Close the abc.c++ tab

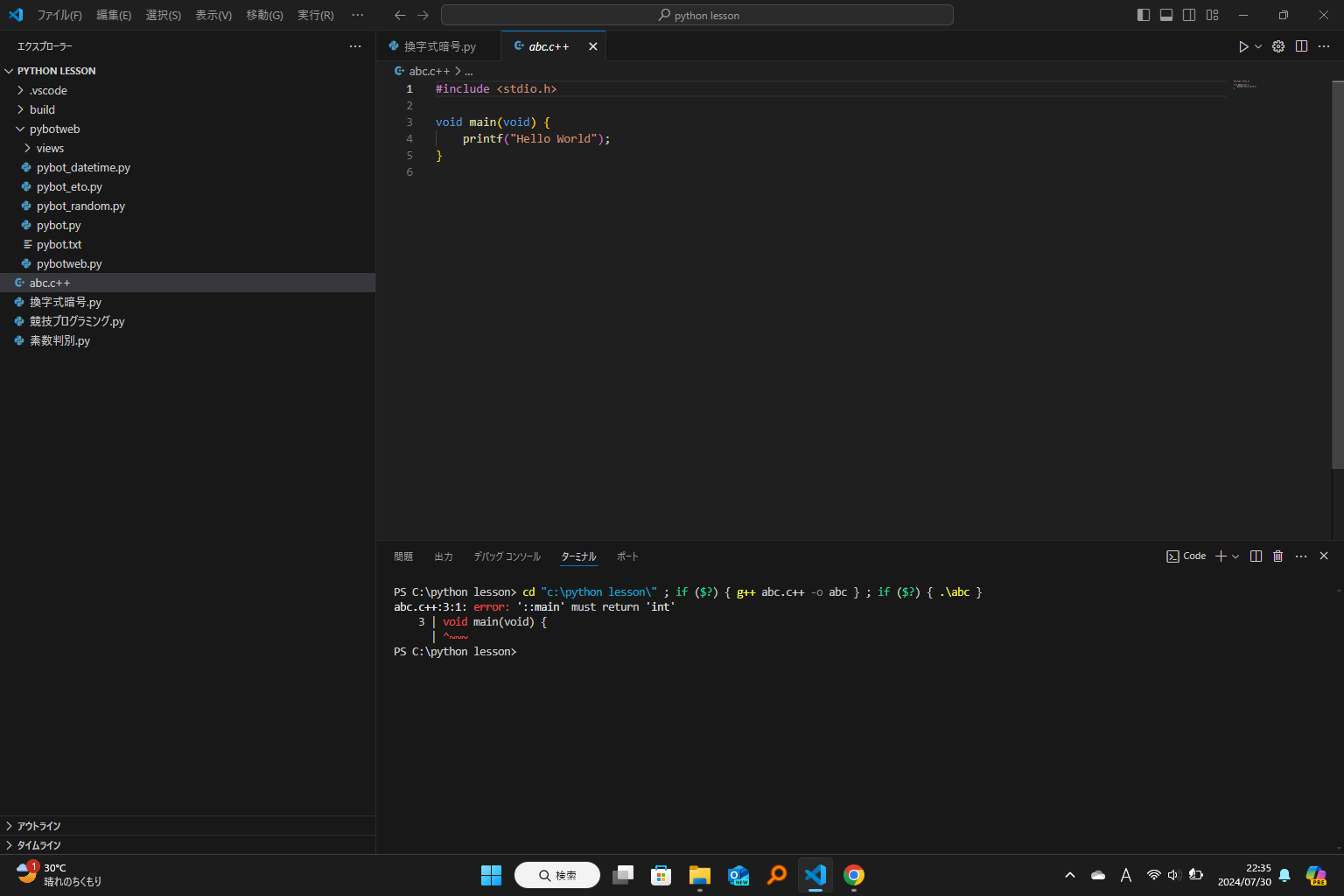[593, 46]
